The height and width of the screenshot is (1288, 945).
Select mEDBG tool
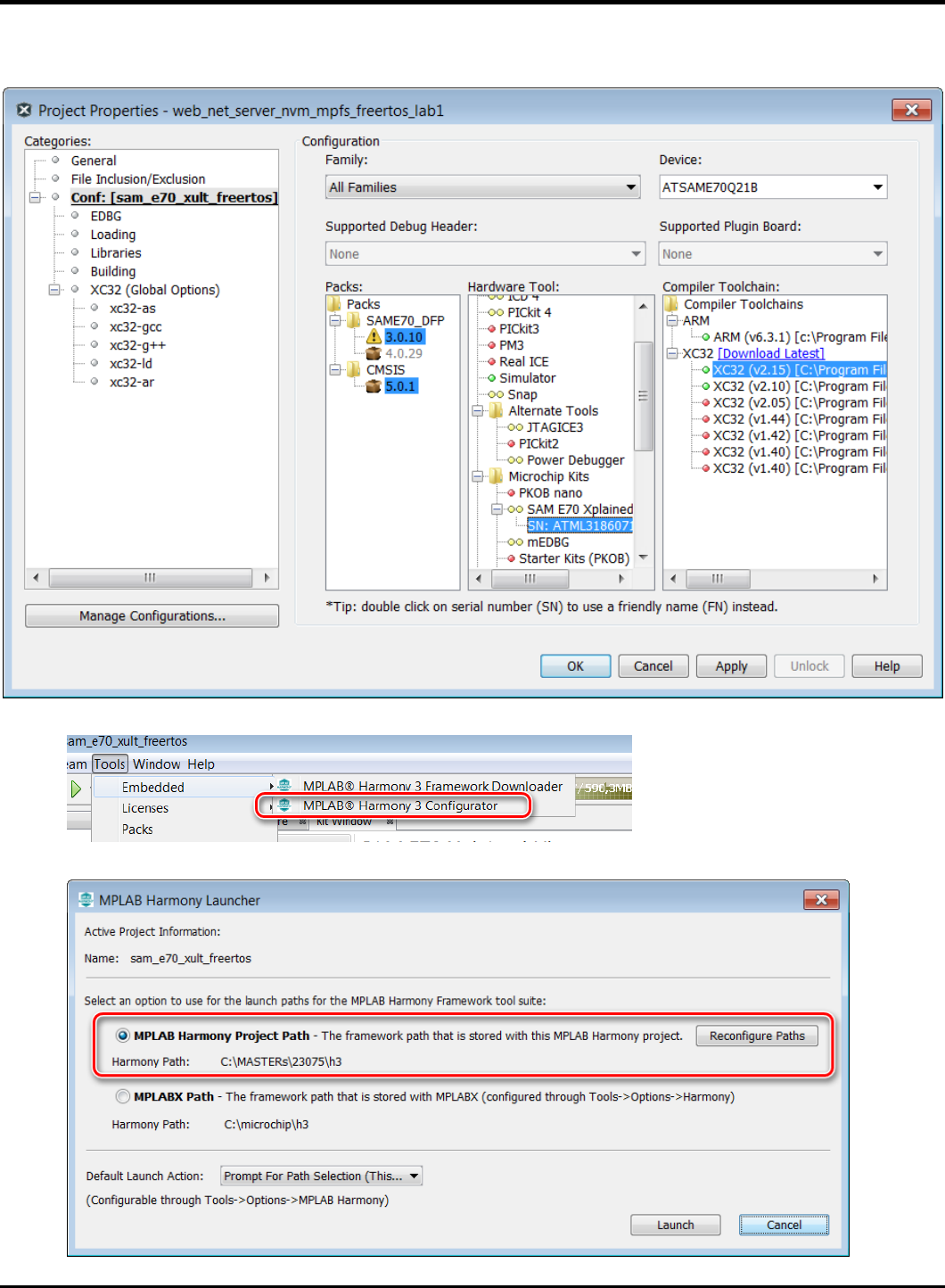tap(547, 541)
